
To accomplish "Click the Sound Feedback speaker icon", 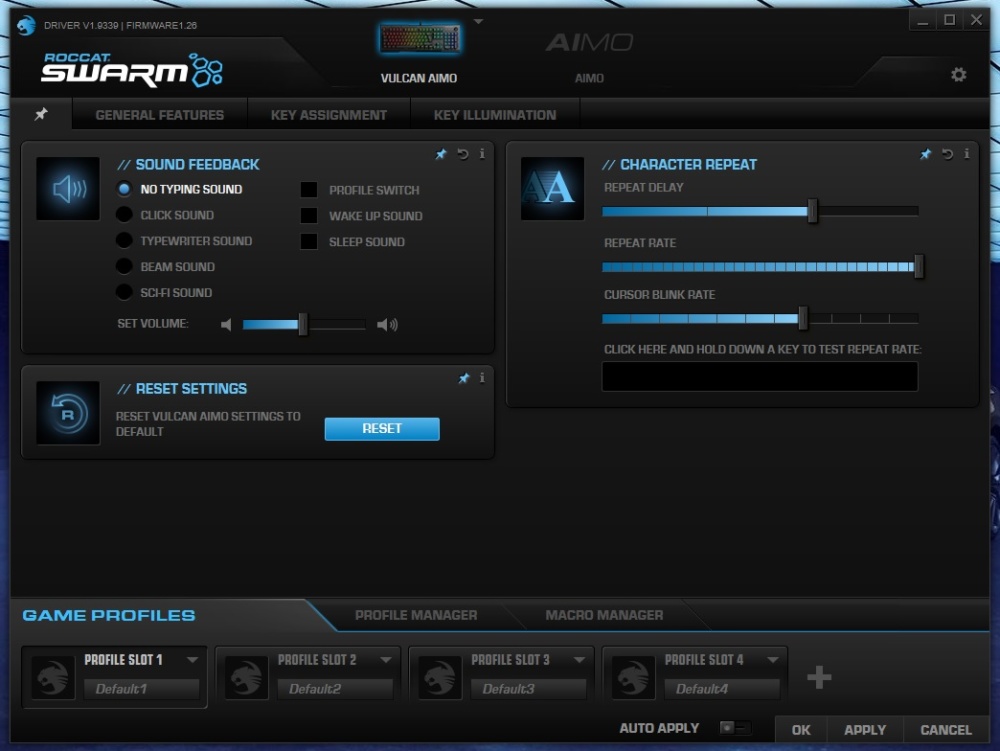I will click(x=68, y=189).
